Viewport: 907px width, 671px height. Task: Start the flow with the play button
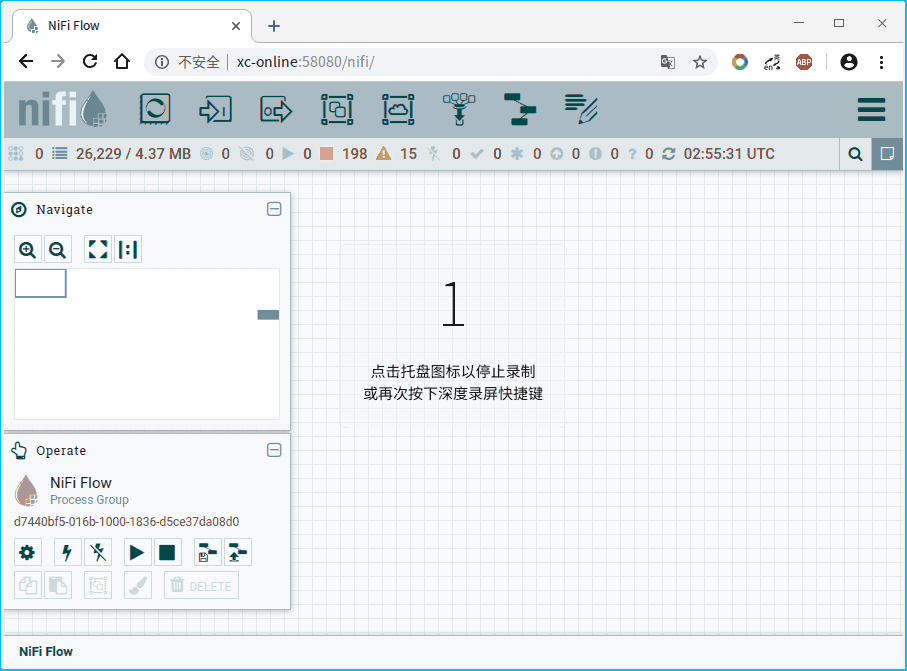[137, 552]
